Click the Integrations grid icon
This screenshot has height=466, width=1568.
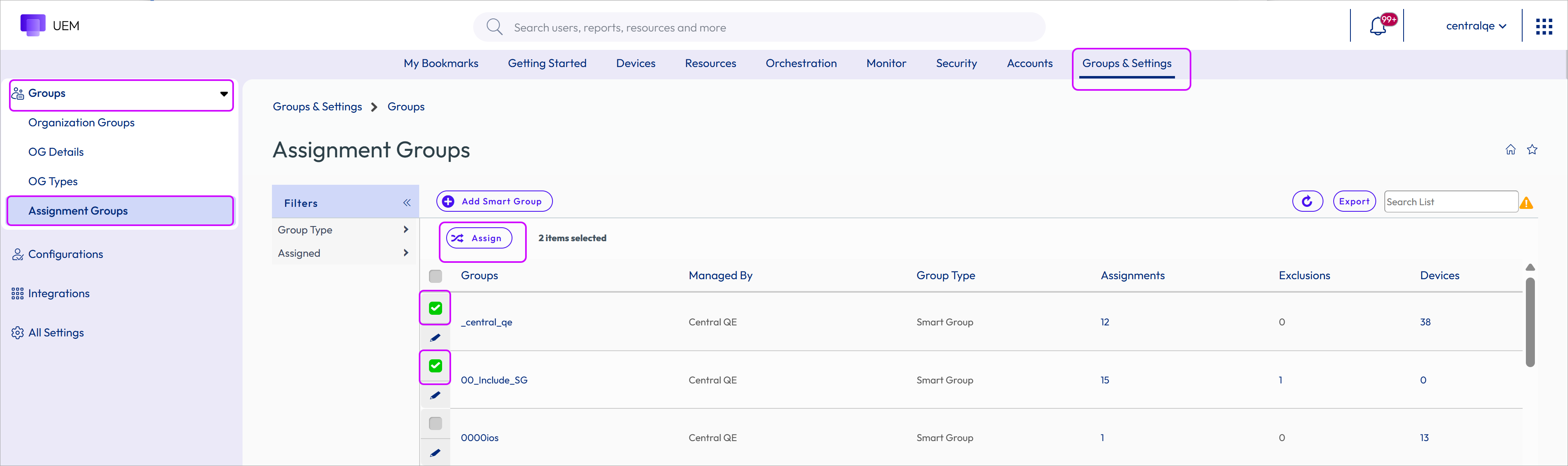pos(18,294)
